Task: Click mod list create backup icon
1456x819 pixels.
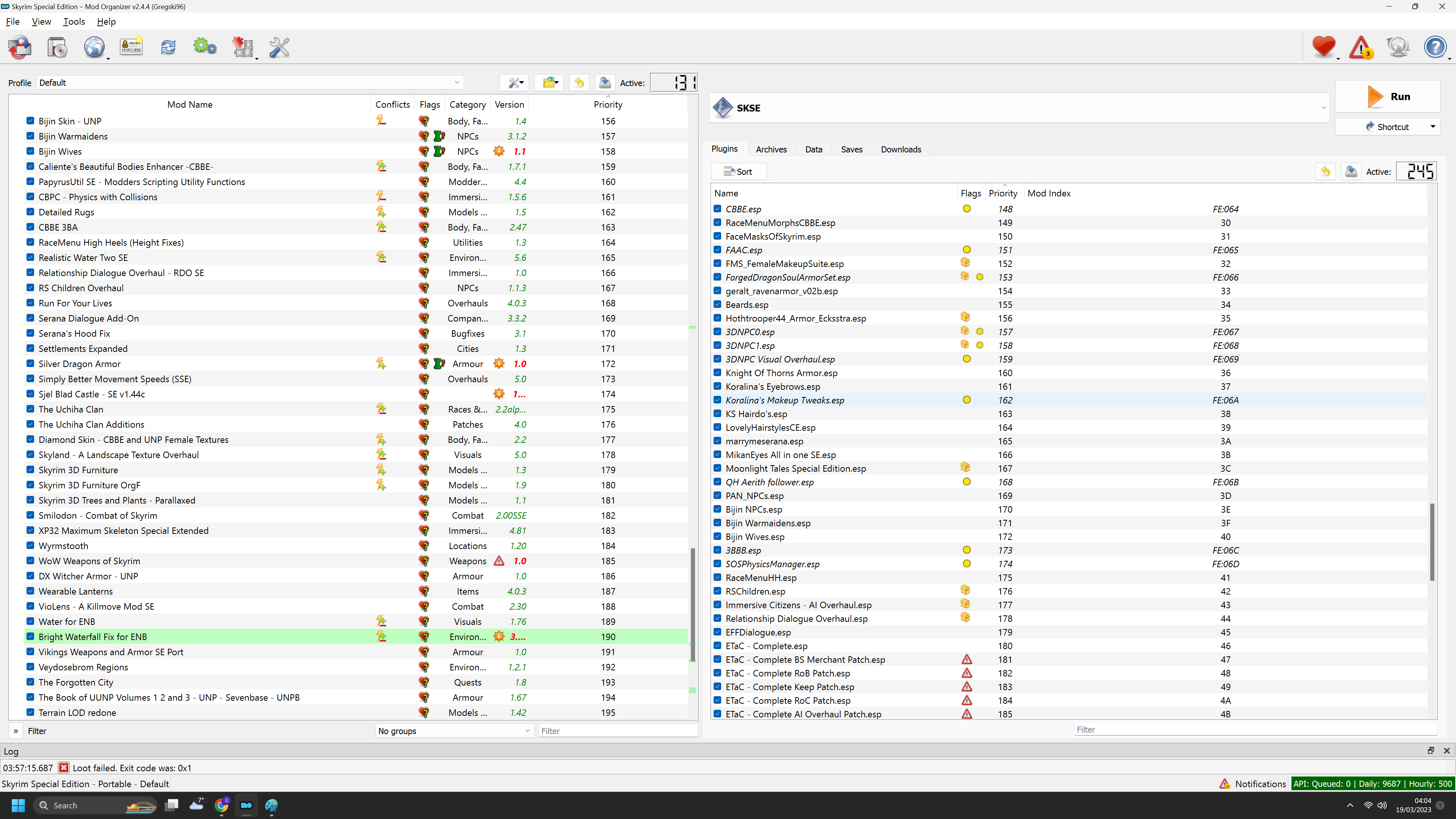Action: click(x=605, y=83)
